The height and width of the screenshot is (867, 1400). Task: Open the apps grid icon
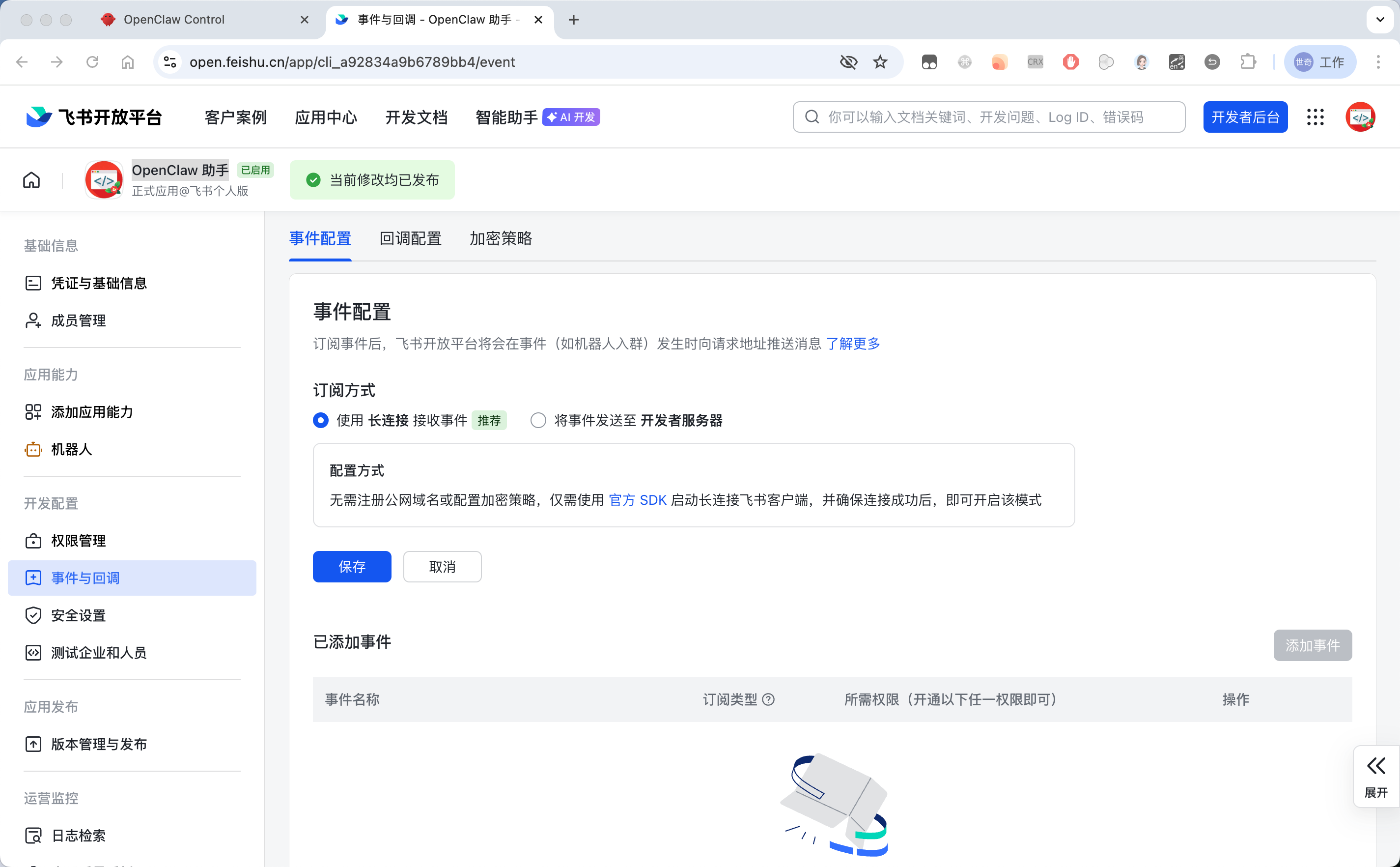pyautogui.click(x=1315, y=117)
